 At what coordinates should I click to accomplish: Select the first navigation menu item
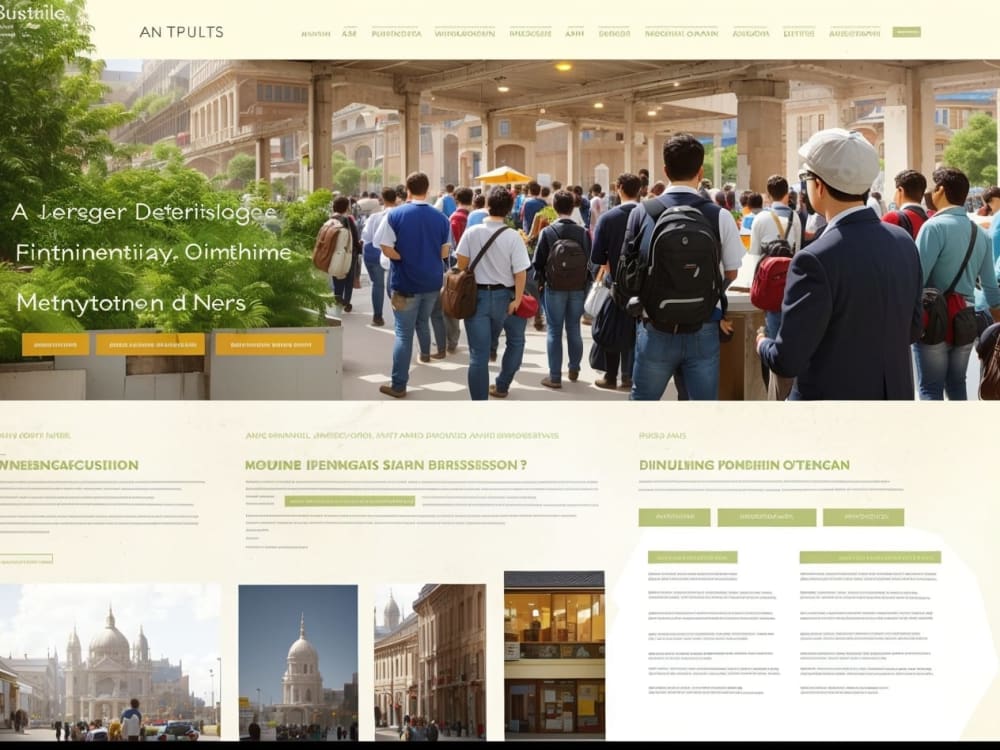click(x=316, y=31)
